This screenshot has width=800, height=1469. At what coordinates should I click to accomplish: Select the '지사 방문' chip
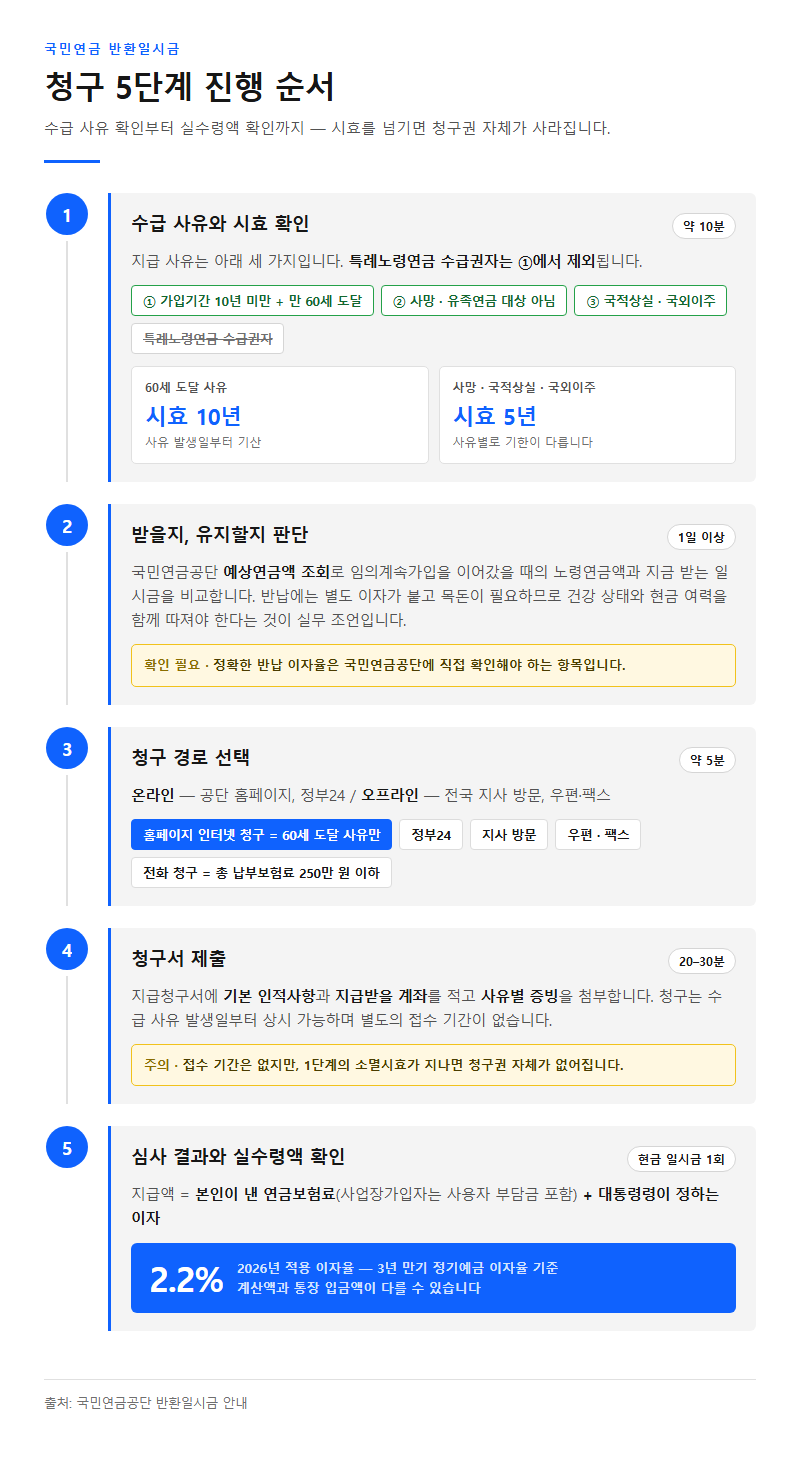[x=509, y=835]
